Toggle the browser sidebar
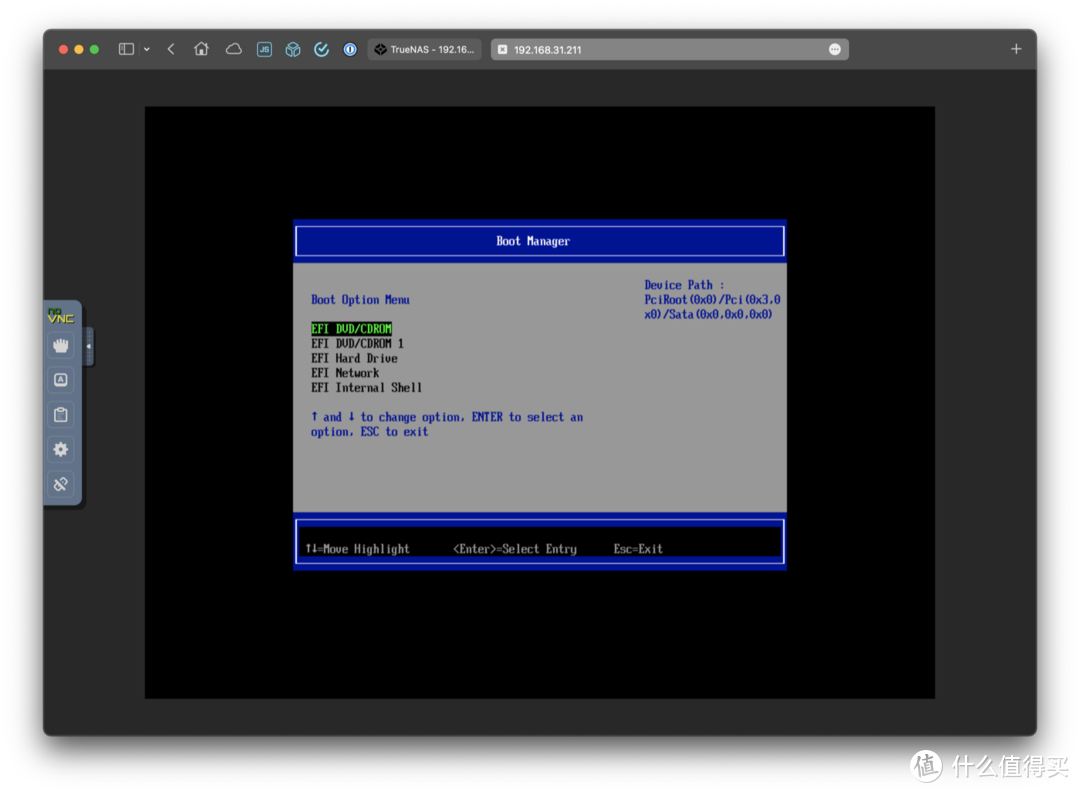The image size is (1080, 793). pyautogui.click(x=126, y=49)
